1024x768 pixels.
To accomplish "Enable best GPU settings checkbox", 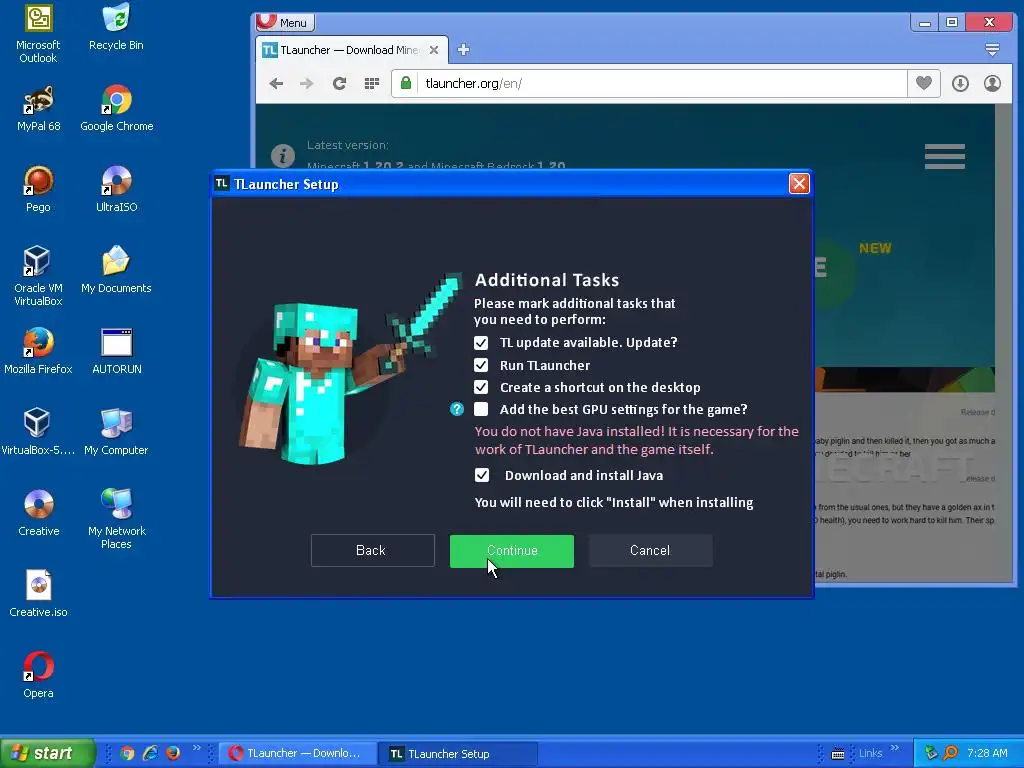I will [481, 409].
